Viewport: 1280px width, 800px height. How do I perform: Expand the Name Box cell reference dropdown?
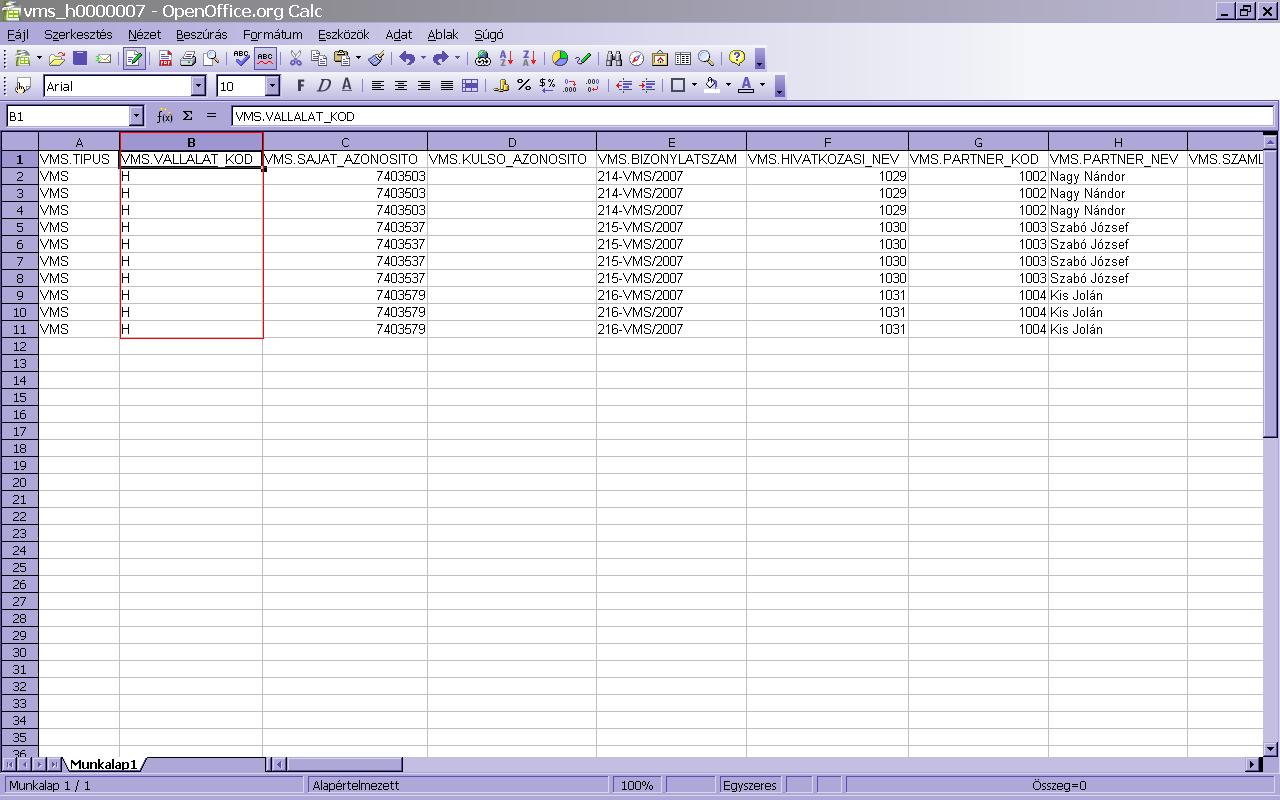(x=136, y=116)
